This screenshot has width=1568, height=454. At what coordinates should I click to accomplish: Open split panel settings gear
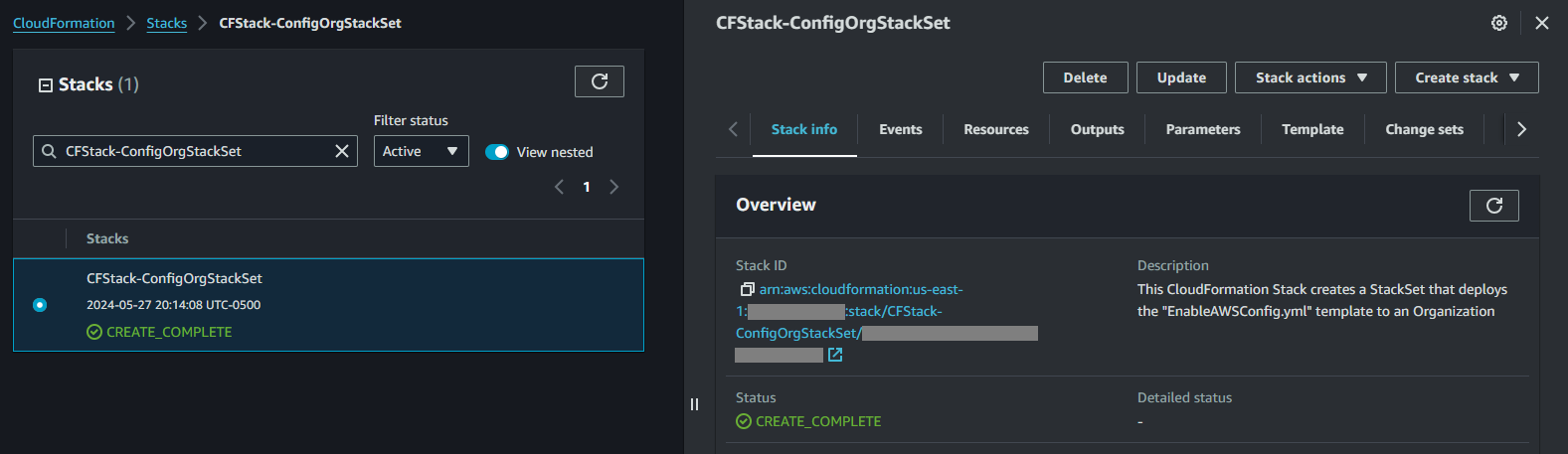pos(1499,23)
